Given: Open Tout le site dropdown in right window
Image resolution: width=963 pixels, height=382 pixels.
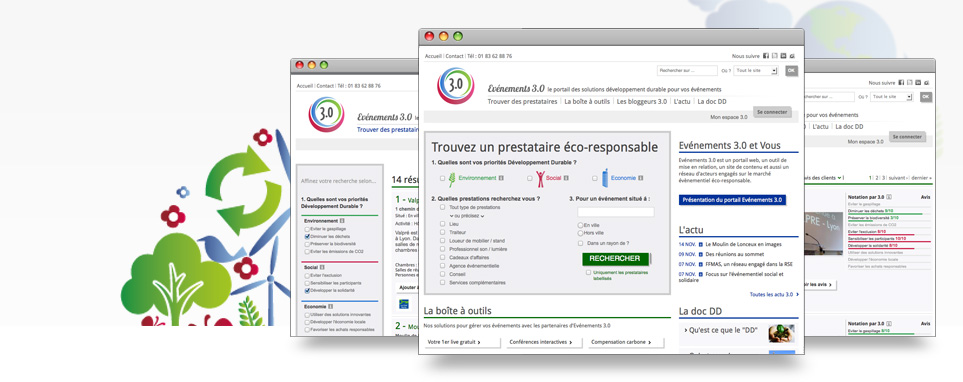Looking at the screenshot, I should click(x=891, y=97).
